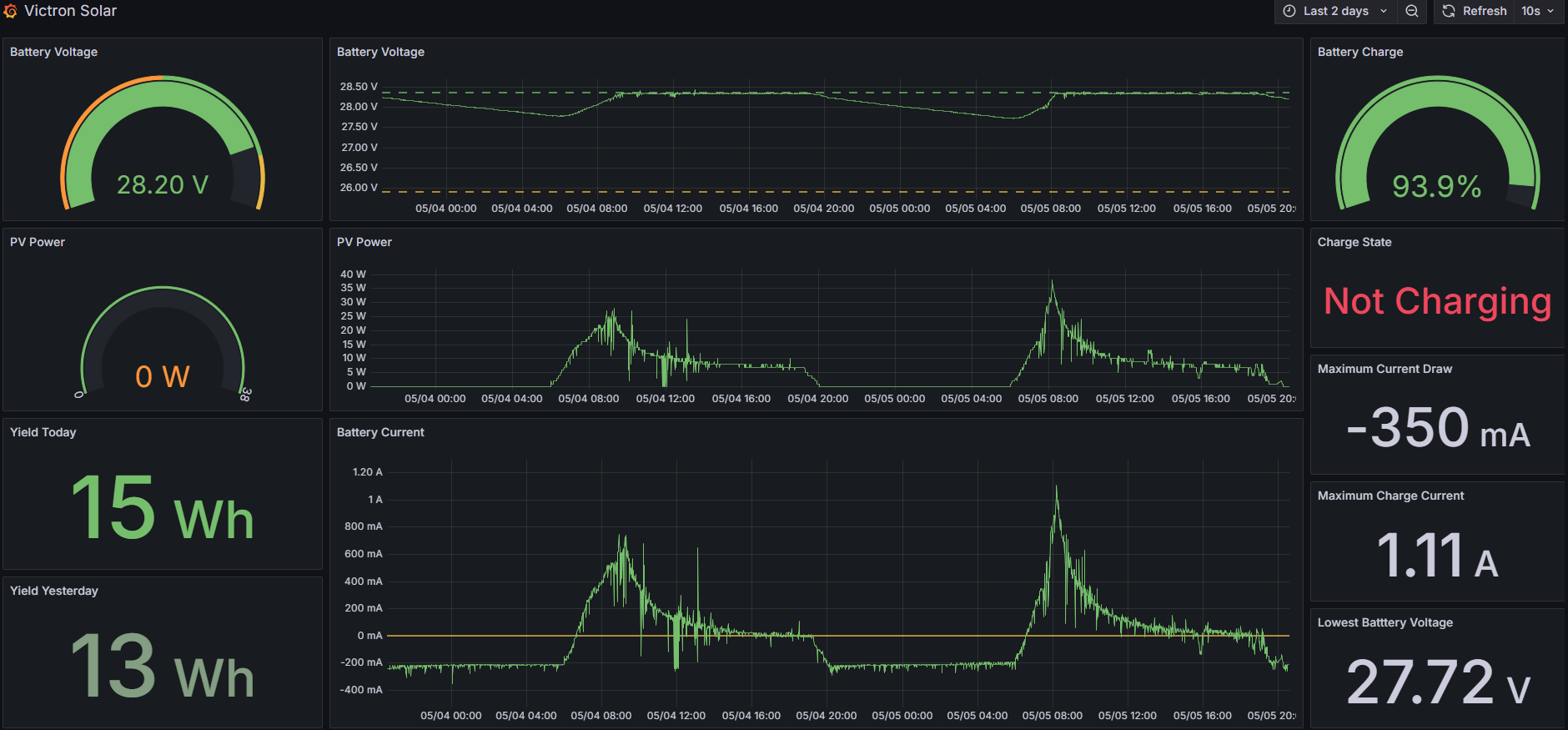The height and width of the screenshot is (730, 1568).
Task: Click the Battery Charge panel title
Action: (1359, 52)
